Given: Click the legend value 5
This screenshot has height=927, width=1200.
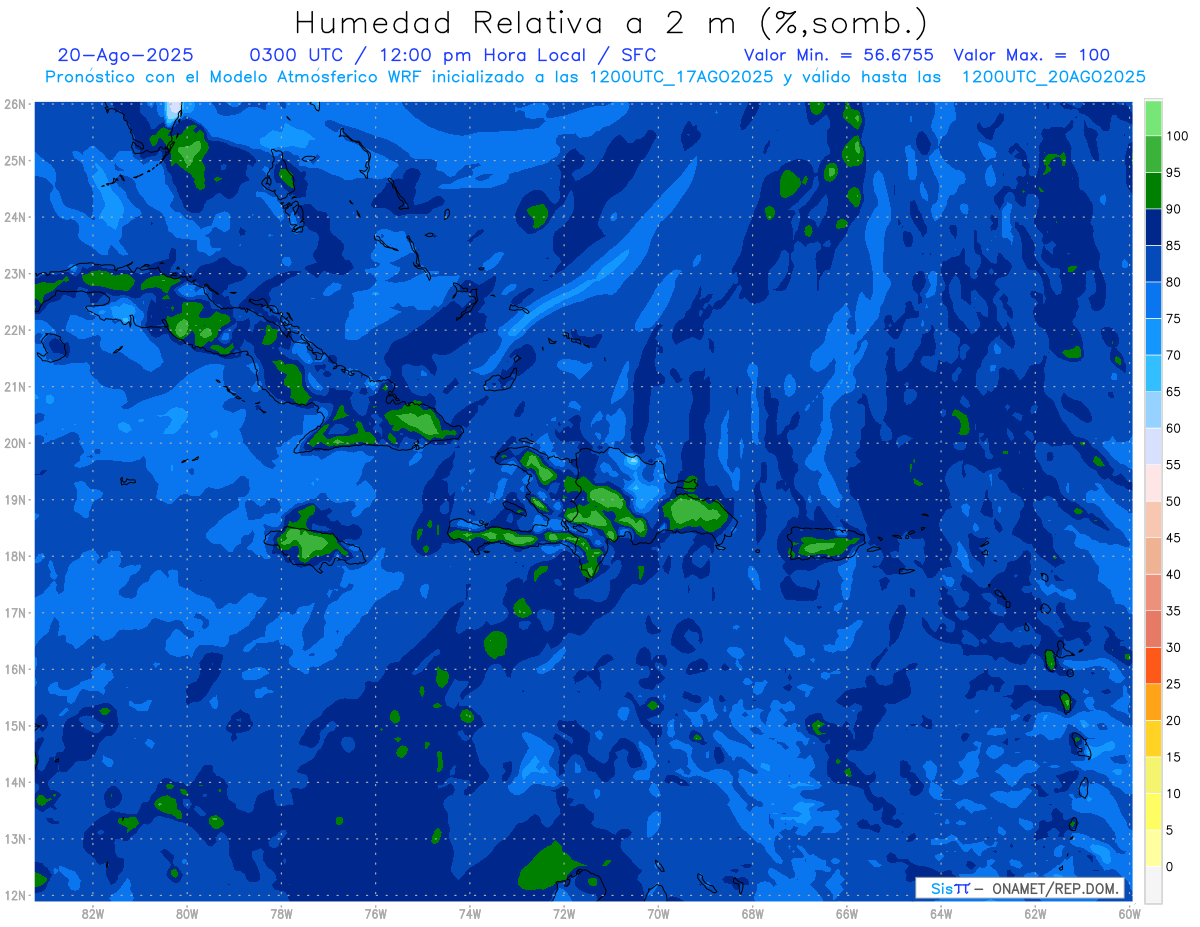Looking at the screenshot, I should [1169, 830].
